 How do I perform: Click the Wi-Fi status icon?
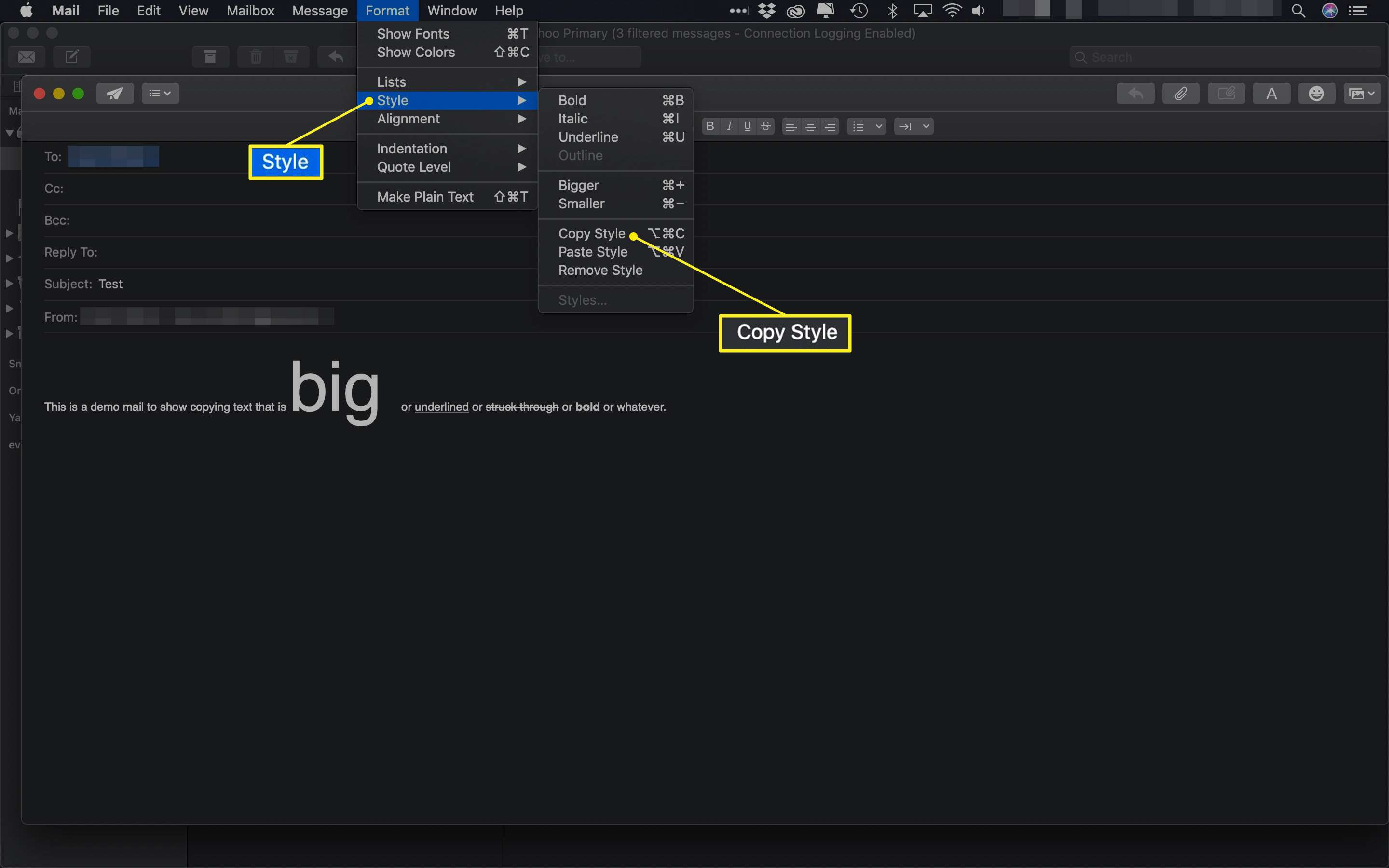coord(952,10)
